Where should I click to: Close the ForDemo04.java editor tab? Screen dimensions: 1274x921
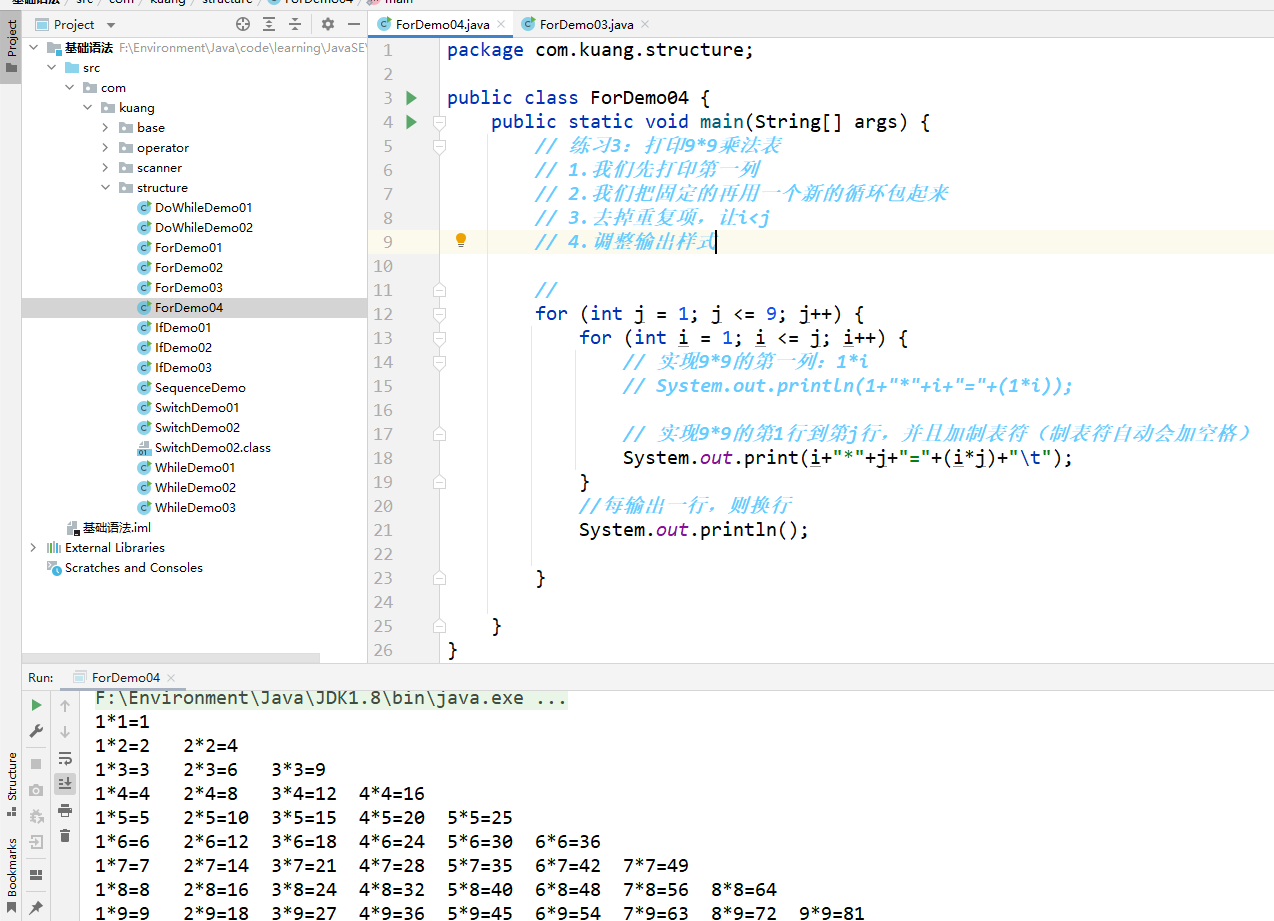click(500, 24)
